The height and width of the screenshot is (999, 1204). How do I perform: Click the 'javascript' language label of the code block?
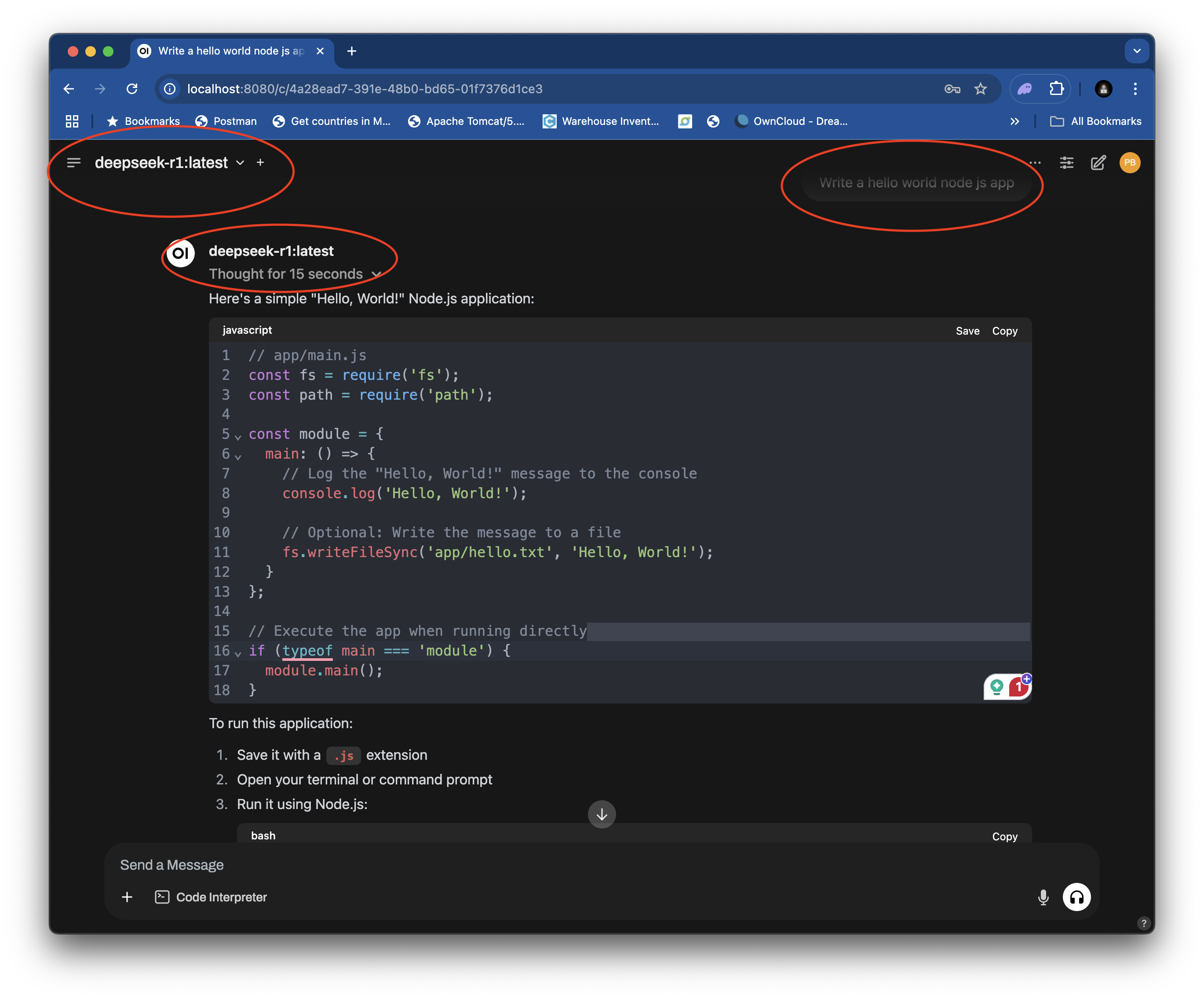247,330
